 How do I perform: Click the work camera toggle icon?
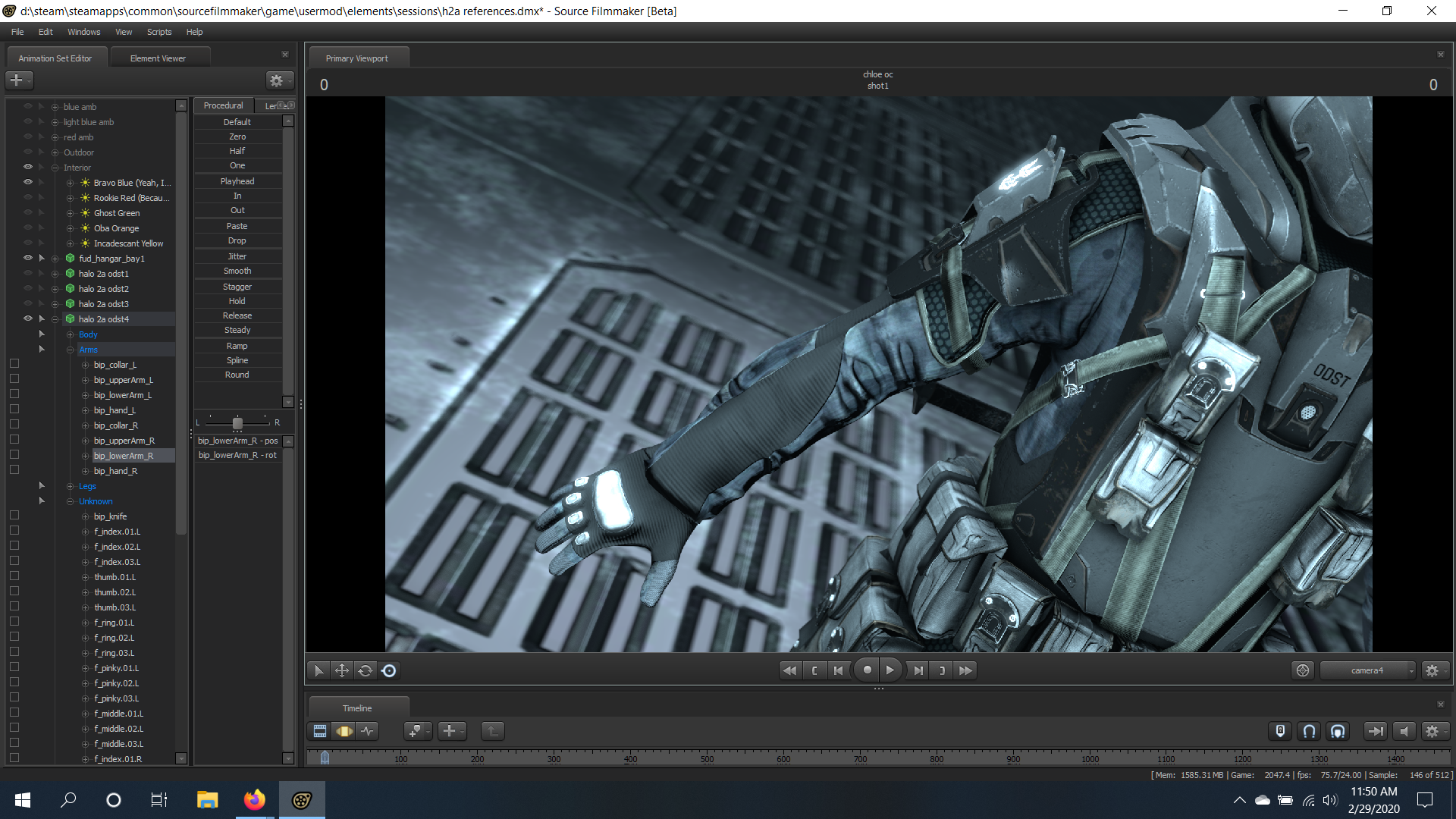[x=1303, y=670]
